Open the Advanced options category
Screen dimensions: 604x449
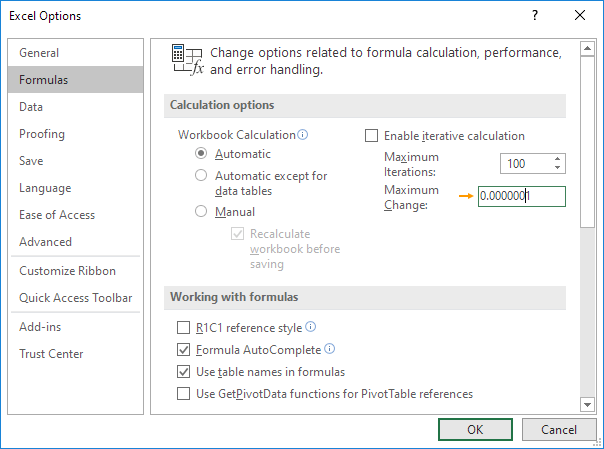coord(45,242)
